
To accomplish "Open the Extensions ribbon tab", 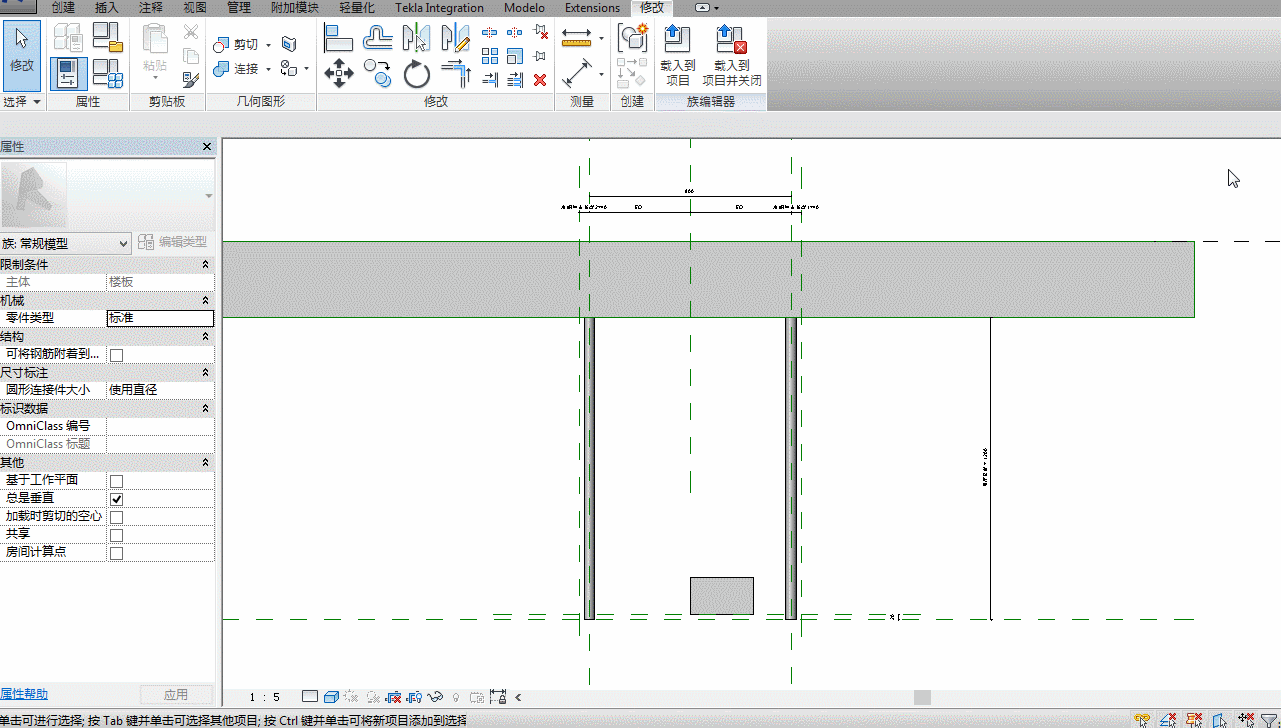I will pyautogui.click(x=592, y=7).
